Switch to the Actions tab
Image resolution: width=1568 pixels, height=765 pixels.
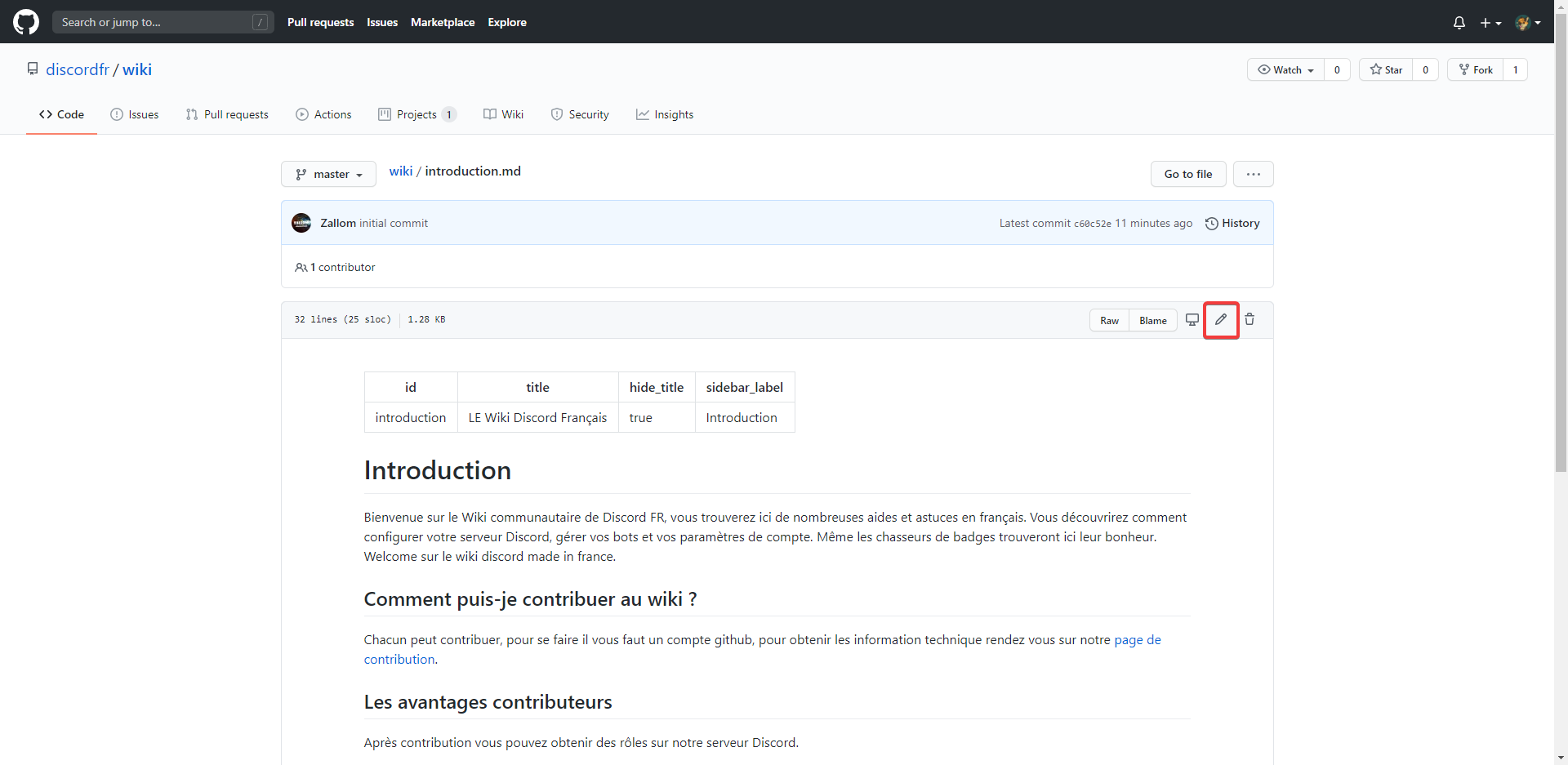[323, 114]
